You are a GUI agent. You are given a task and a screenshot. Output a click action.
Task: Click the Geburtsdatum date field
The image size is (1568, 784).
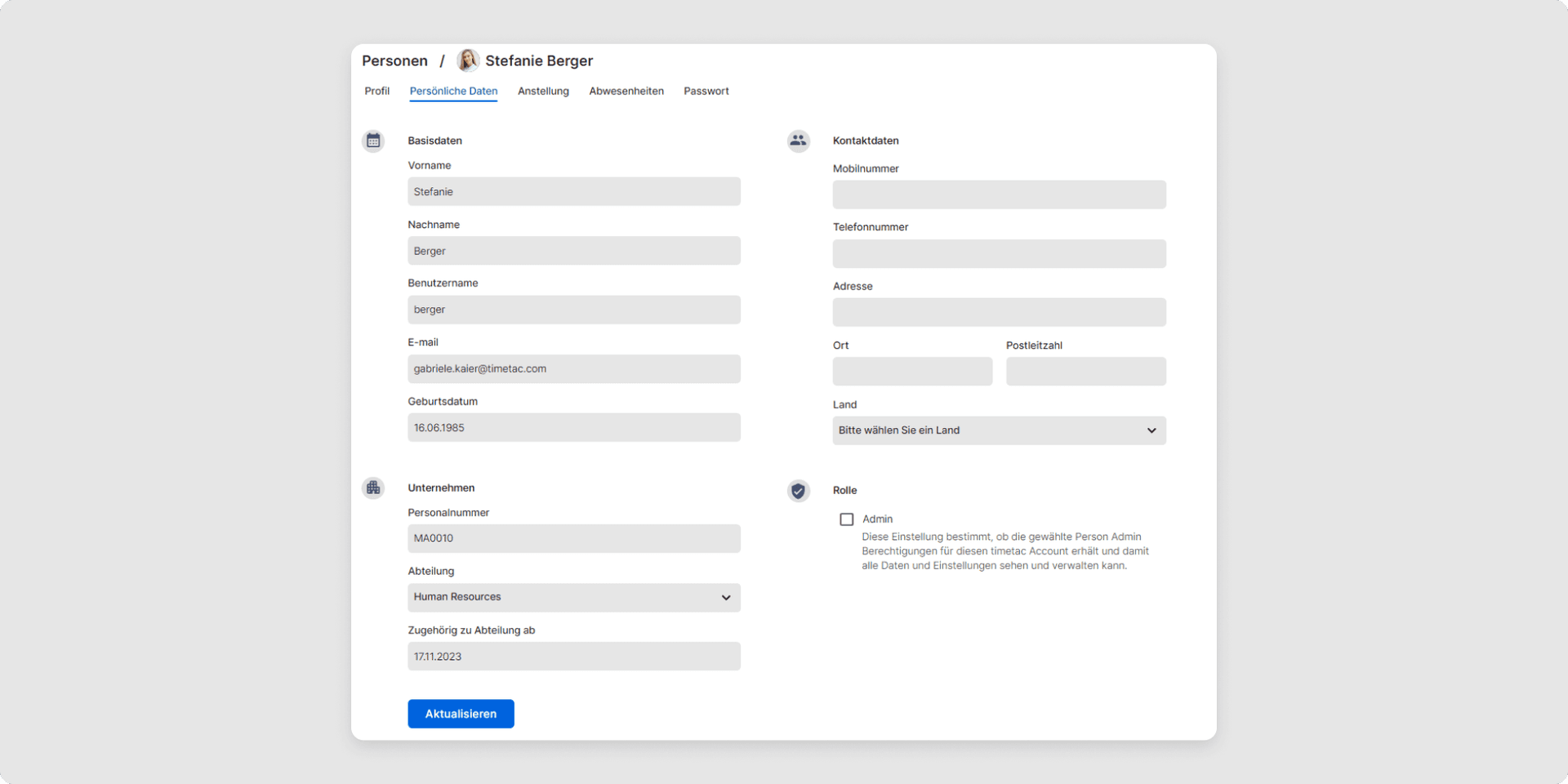(x=573, y=428)
